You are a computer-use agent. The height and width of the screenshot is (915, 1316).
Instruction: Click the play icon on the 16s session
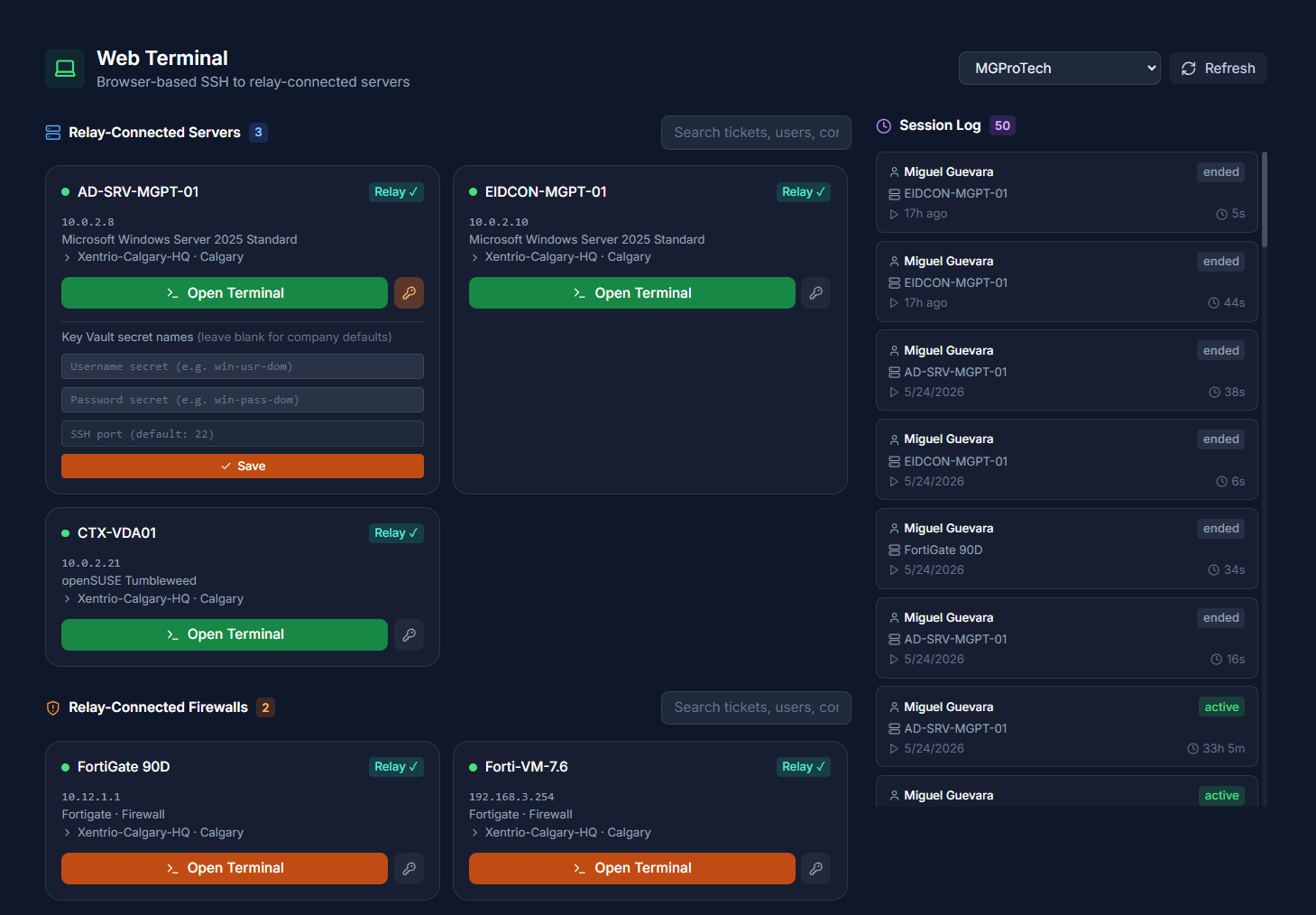[x=894, y=660]
